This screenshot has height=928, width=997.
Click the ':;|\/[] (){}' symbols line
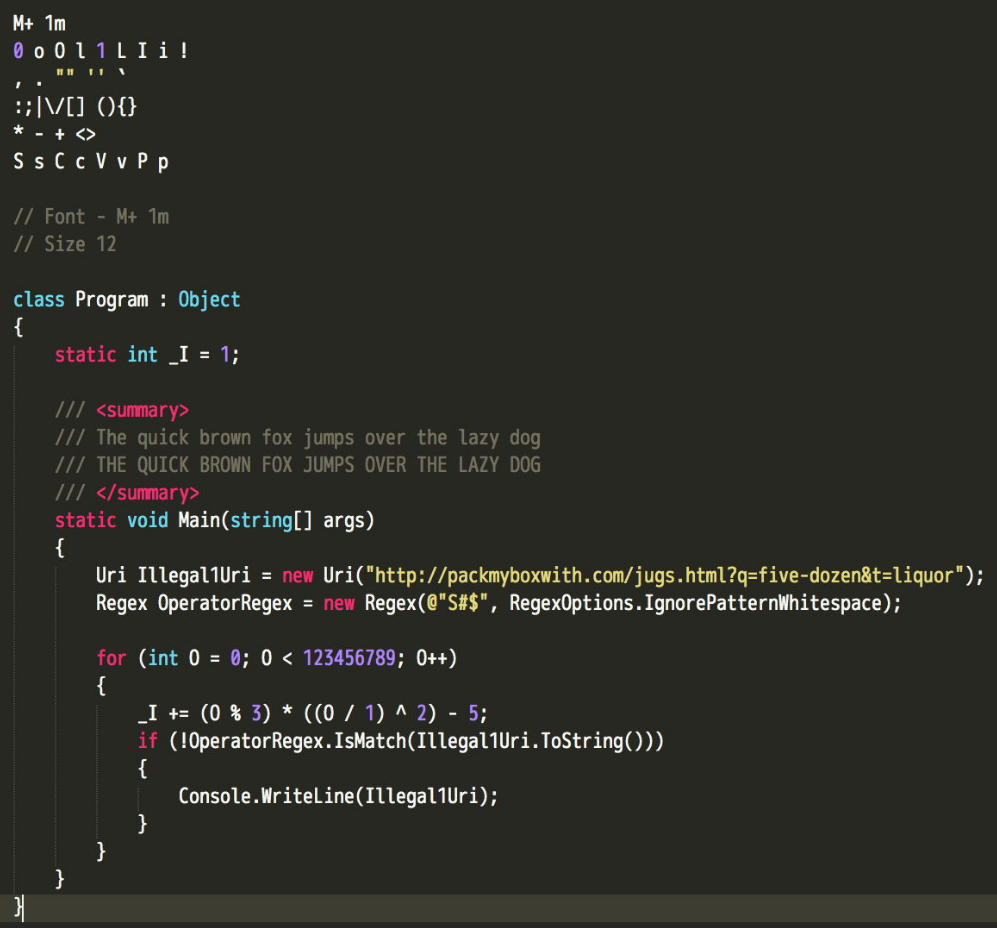(x=75, y=106)
